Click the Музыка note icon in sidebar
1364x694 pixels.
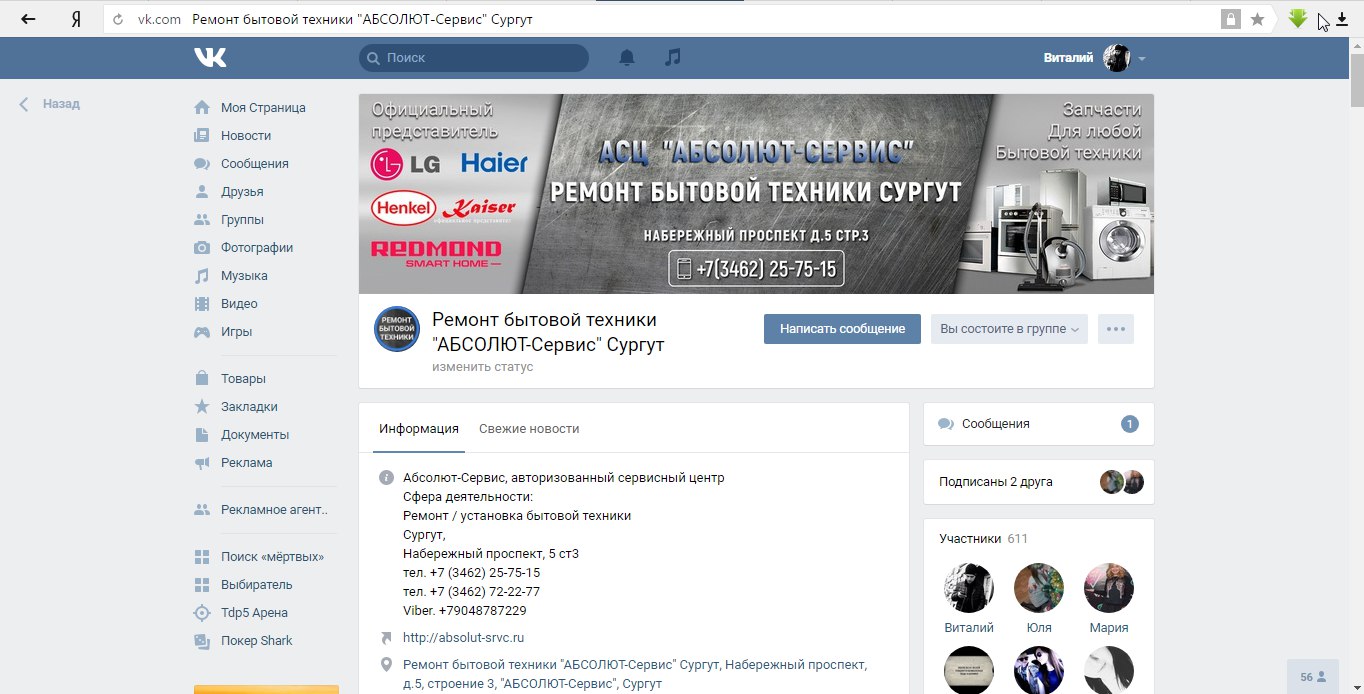(202, 276)
